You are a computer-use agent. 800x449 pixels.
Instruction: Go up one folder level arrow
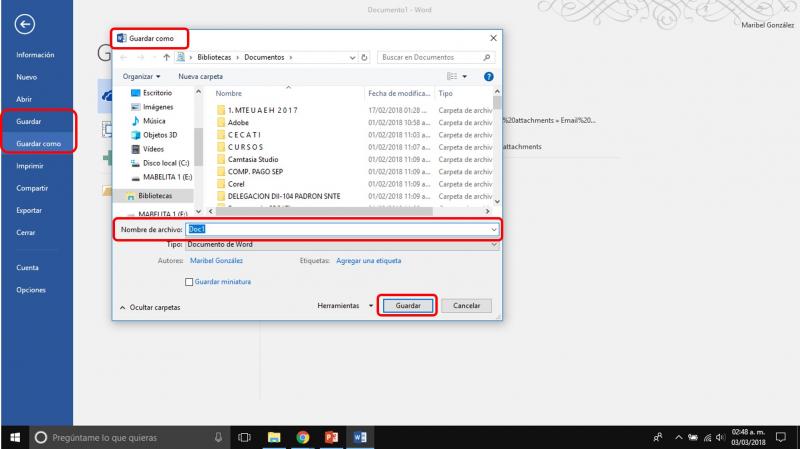click(x=166, y=57)
